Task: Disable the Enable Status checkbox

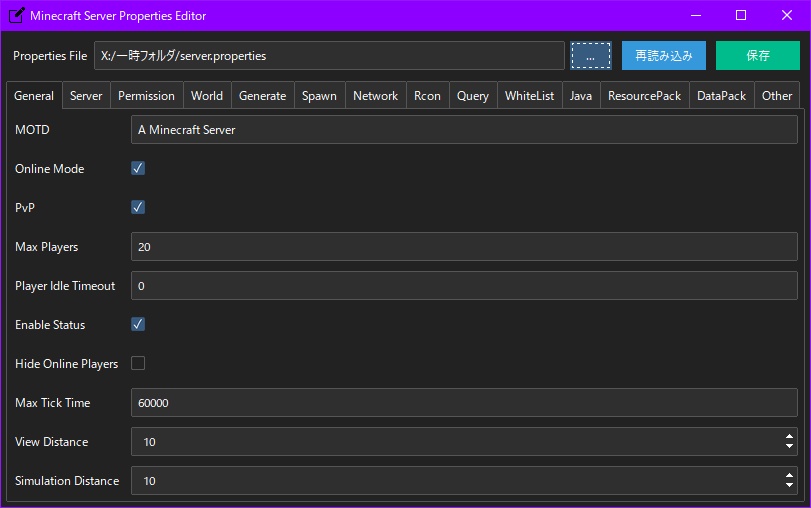Action: [138, 324]
